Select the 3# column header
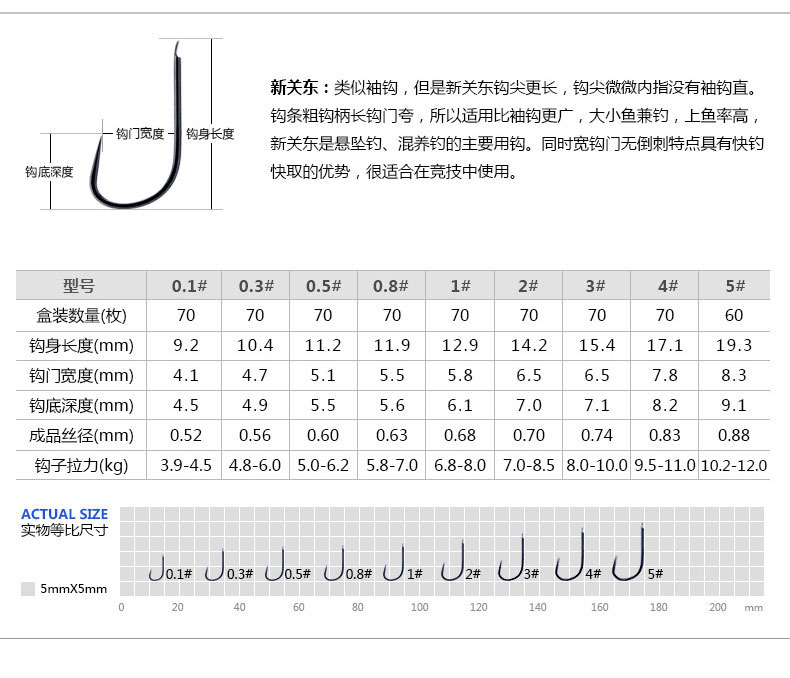The height and width of the screenshot is (678, 790). tap(595, 286)
